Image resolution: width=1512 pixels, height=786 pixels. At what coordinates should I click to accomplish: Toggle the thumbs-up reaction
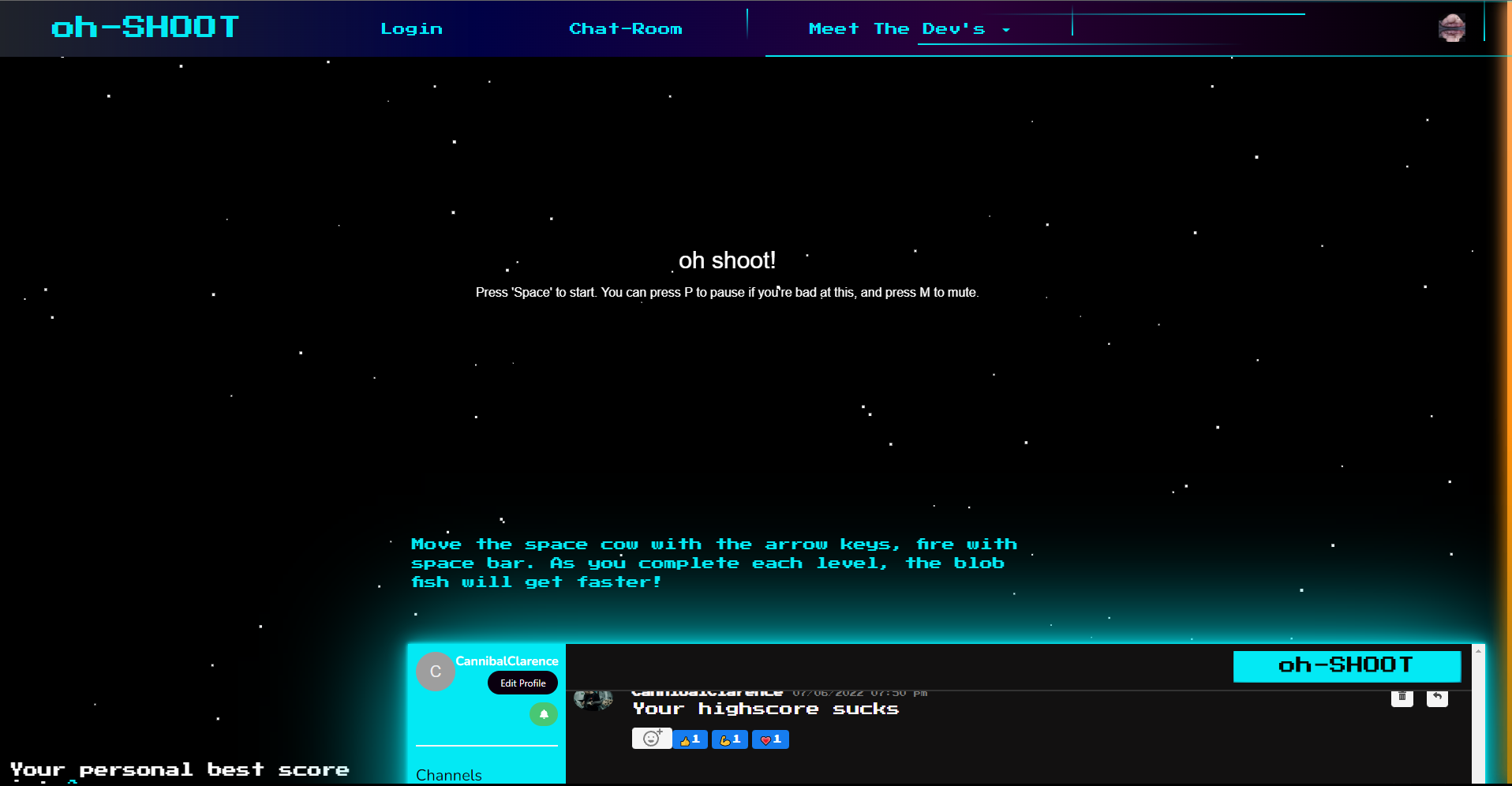pyautogui.click(x=690, y=739)
